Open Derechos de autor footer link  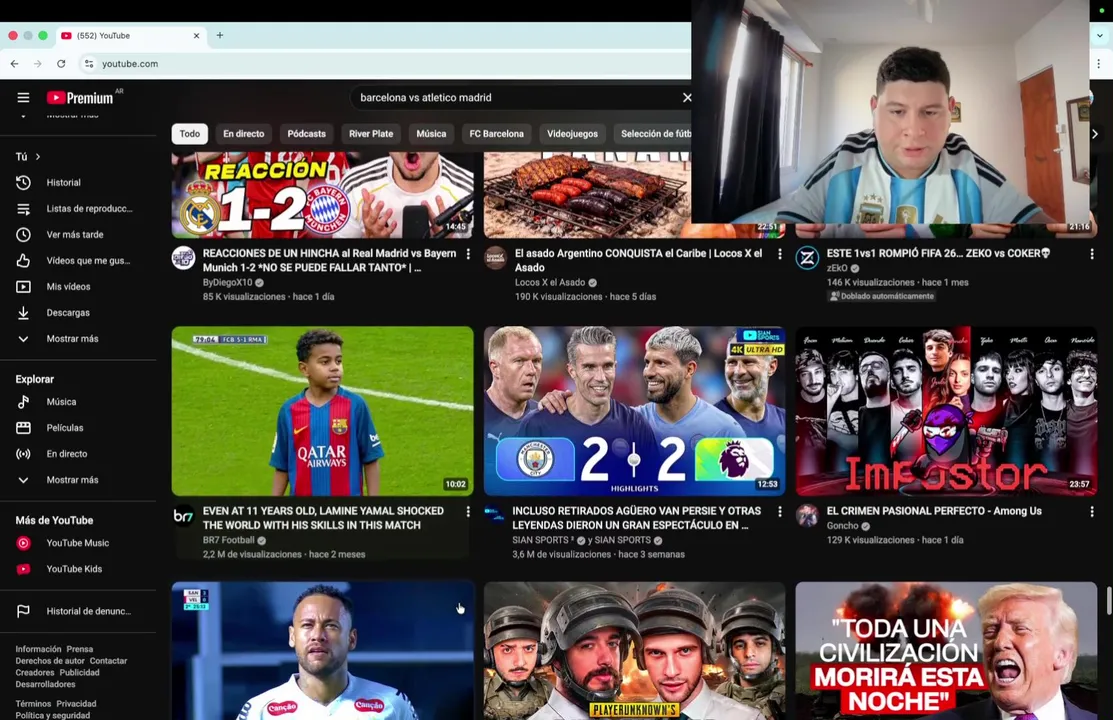pos(50,661)
